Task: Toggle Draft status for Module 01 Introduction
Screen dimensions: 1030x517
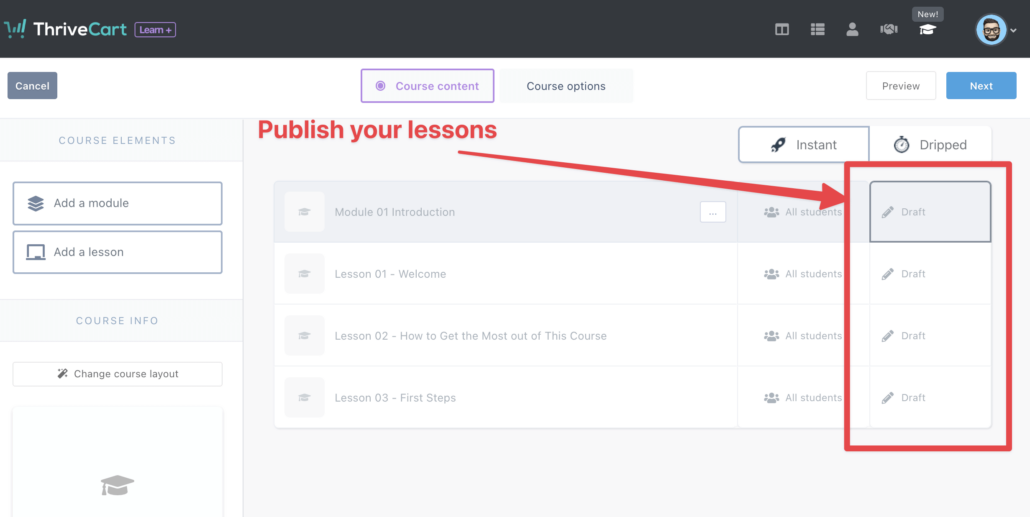Action: 930,212
